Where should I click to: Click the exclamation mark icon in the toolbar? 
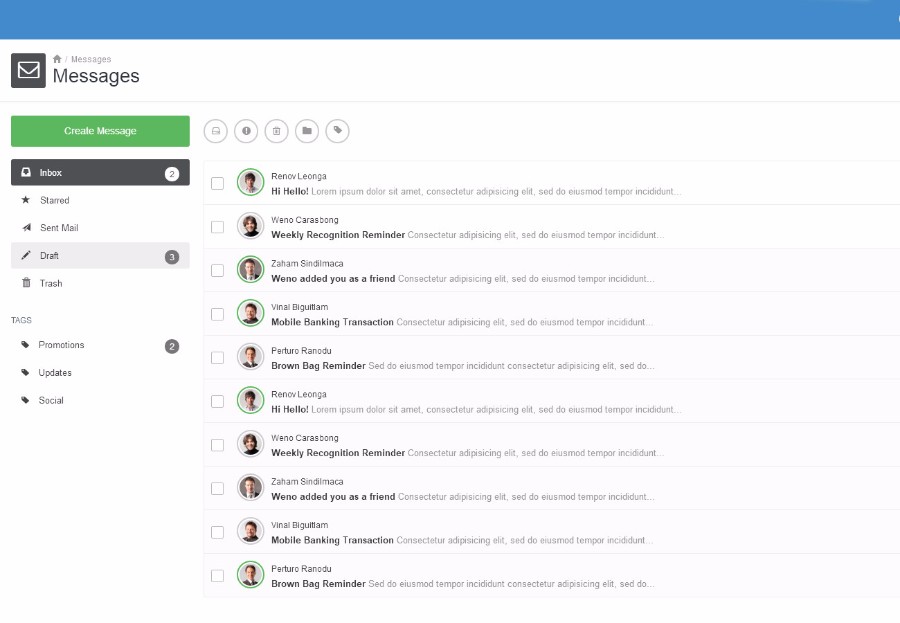point(246,131)
